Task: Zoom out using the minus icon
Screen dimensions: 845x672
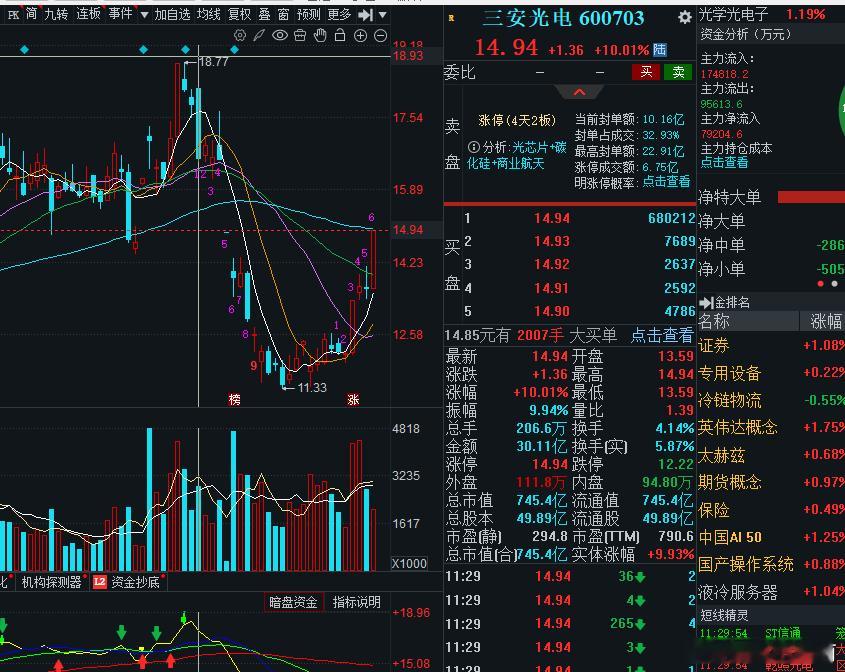Action: (x=380, y=35)
